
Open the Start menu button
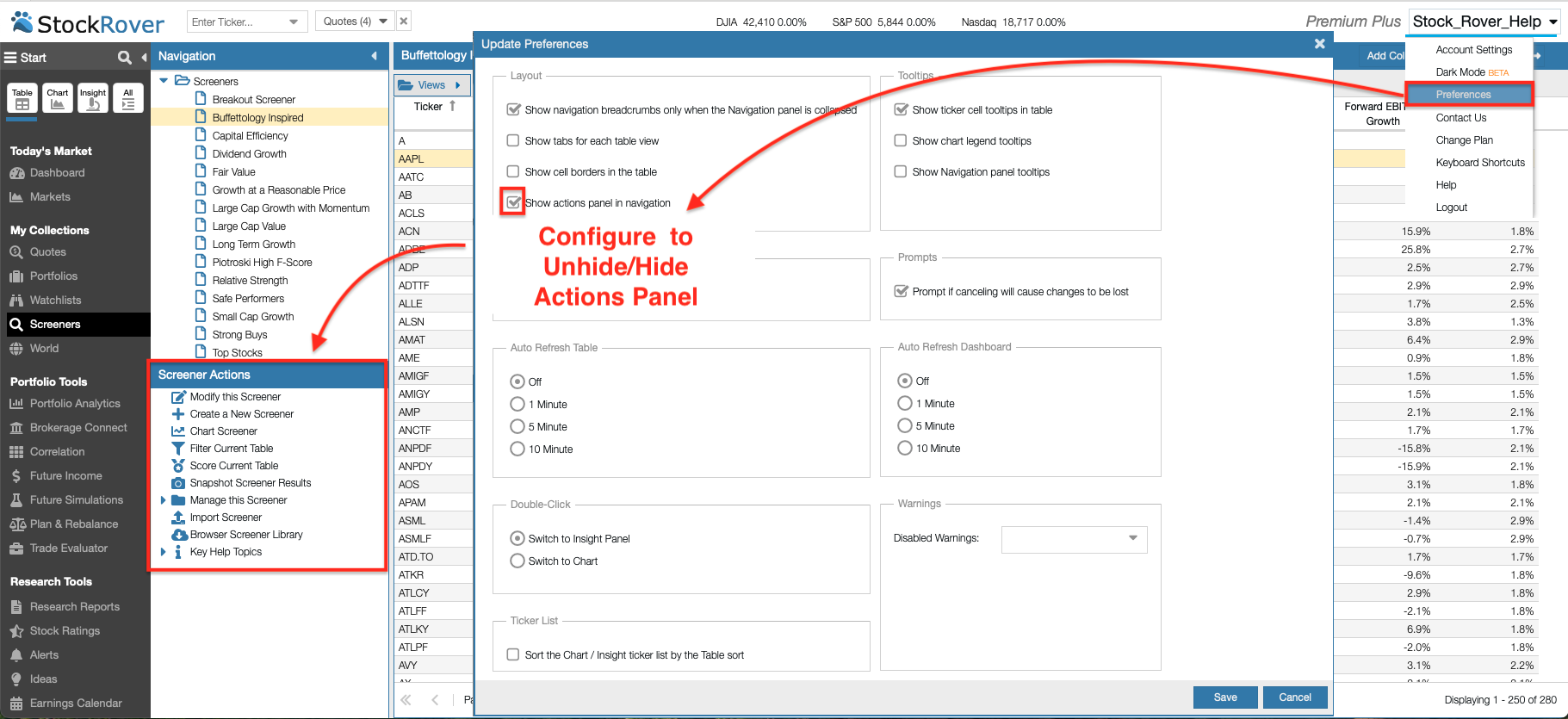coord(25,58)
